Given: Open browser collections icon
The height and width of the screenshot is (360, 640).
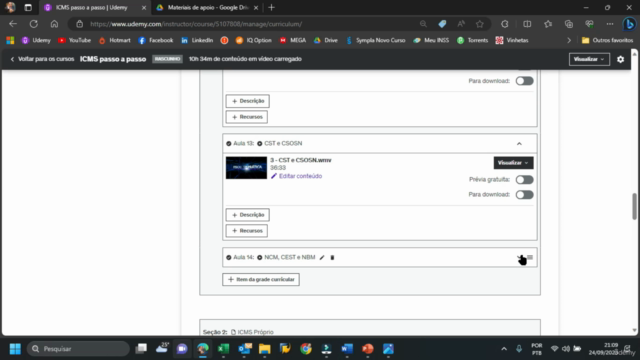Looking at the screenshot, I should pos(569,24).
